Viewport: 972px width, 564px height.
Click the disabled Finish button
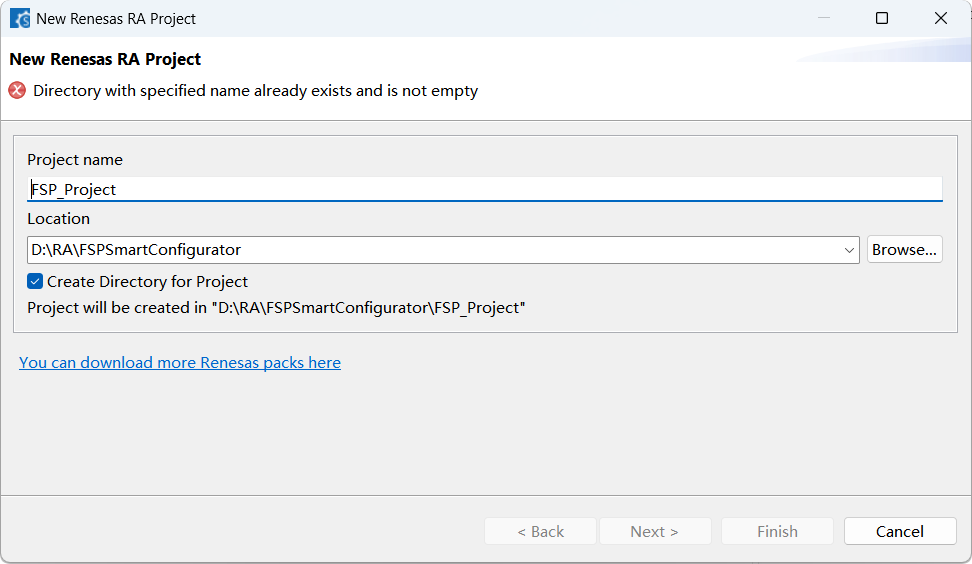coord(777,531)
